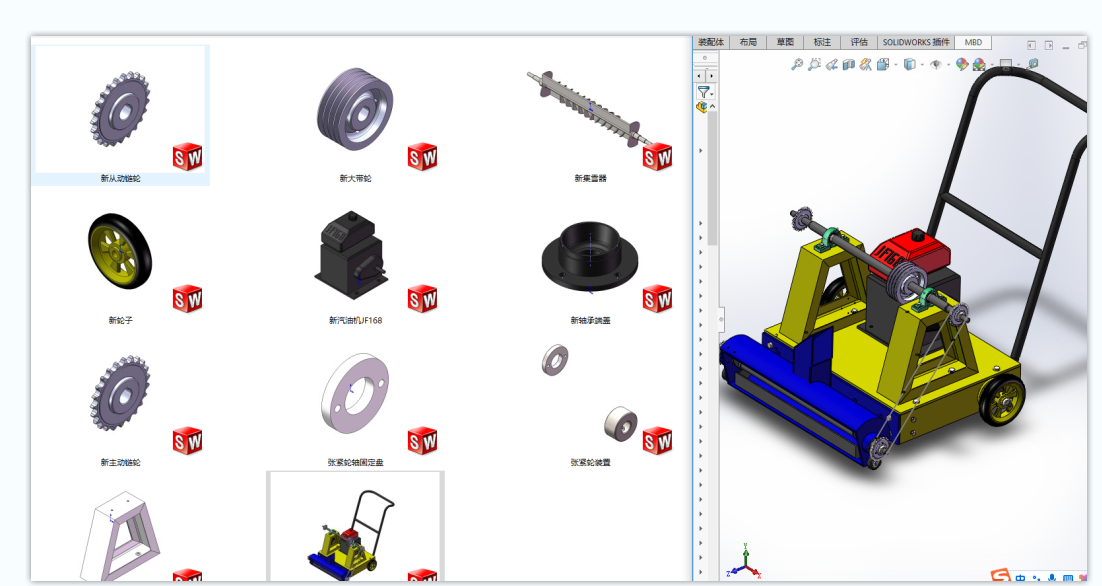1102x586 pixels.
Task: Open View Settings dropdown arrow
Action: pos(1018,65)
